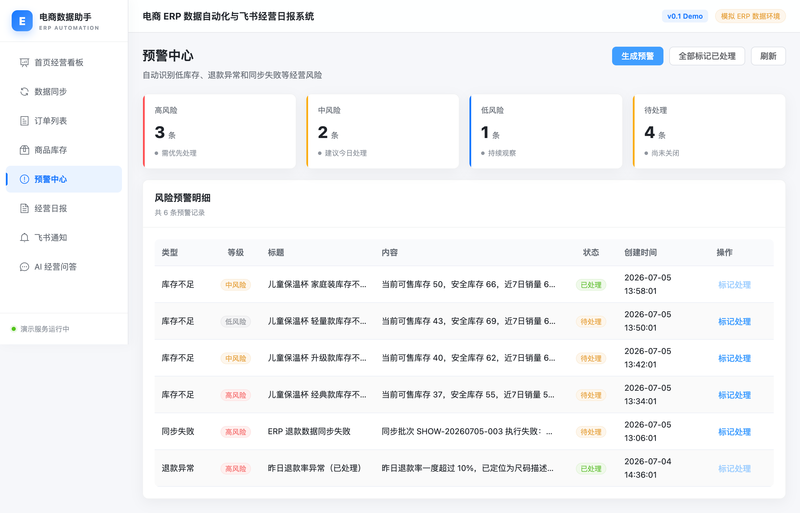Click 标记处理 for 儿童保温杯 家庭装 row
Viewport: 800px width, 513px height.
(734, 285)
